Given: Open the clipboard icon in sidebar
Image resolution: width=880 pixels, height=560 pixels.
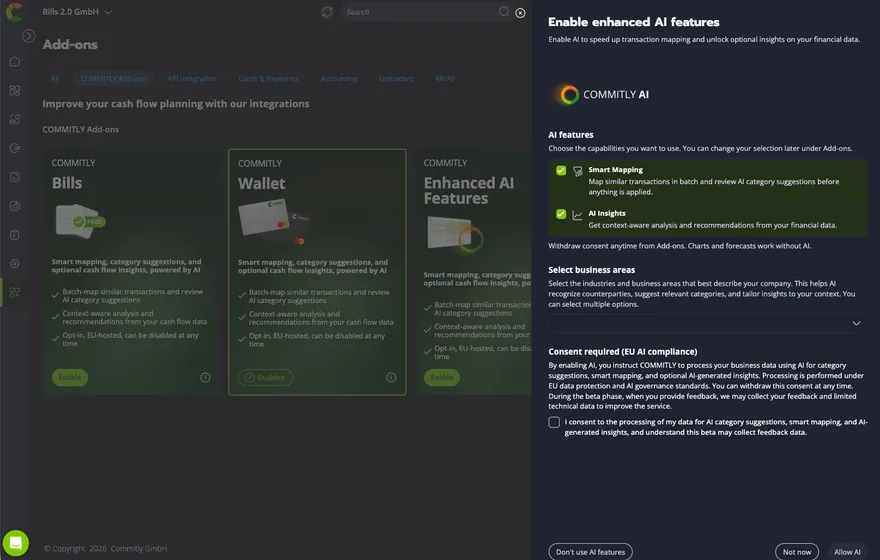Looking at the screenshot, I should [x=15, y=235].
